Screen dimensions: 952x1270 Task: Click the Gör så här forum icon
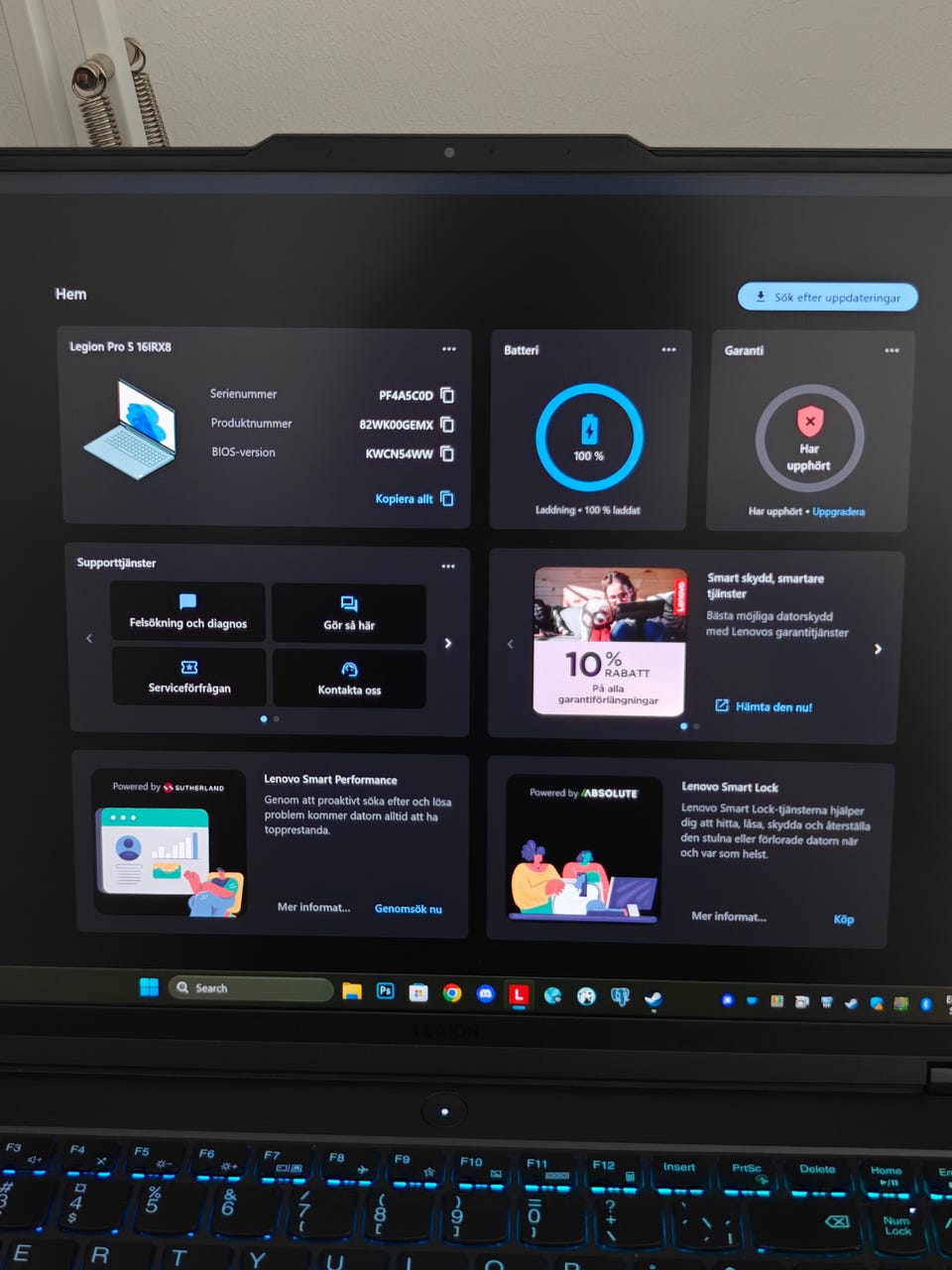click(x=349, y=603)
